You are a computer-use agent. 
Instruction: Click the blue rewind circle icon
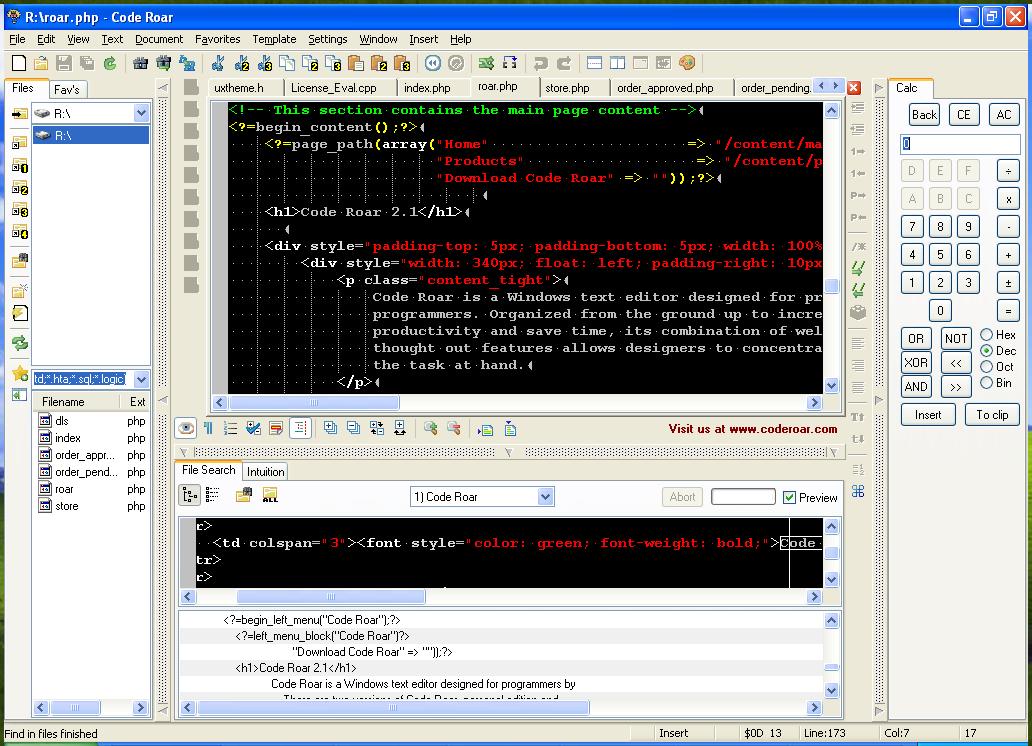click(x=432, y=63)
